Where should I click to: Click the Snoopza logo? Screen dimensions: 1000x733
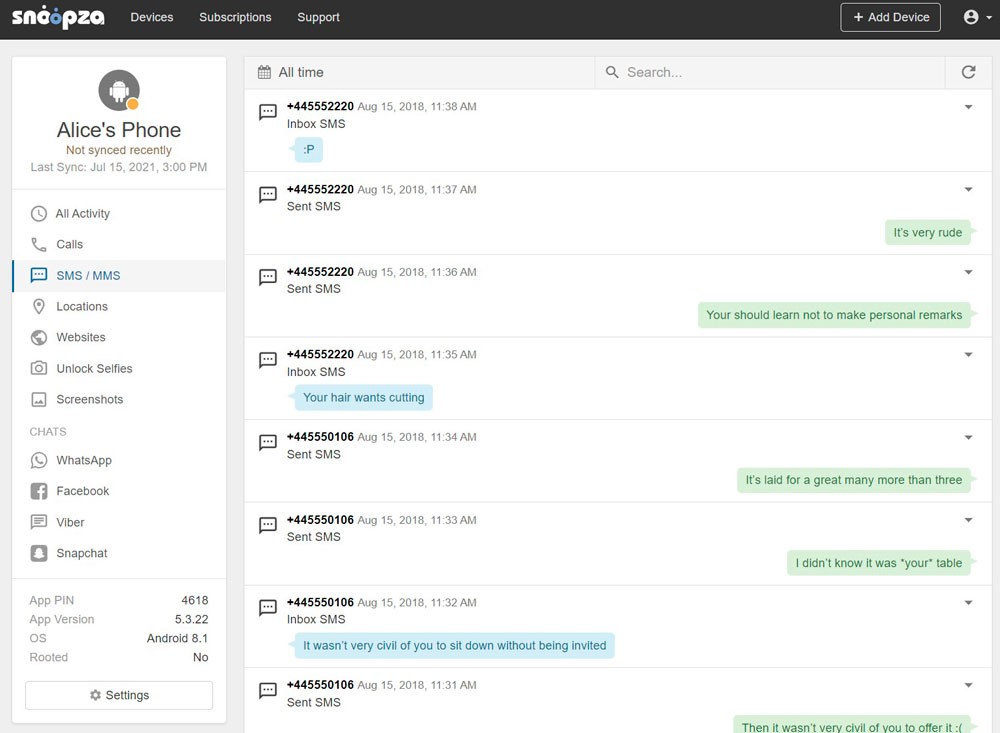point(58,17)
